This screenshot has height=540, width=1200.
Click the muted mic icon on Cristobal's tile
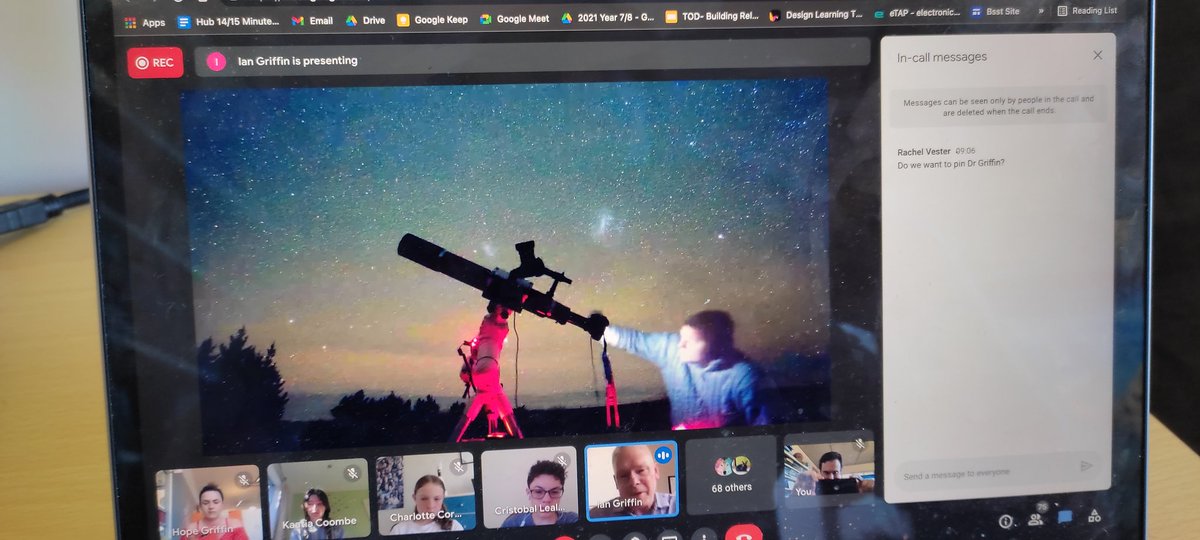[x=562, y=461]
